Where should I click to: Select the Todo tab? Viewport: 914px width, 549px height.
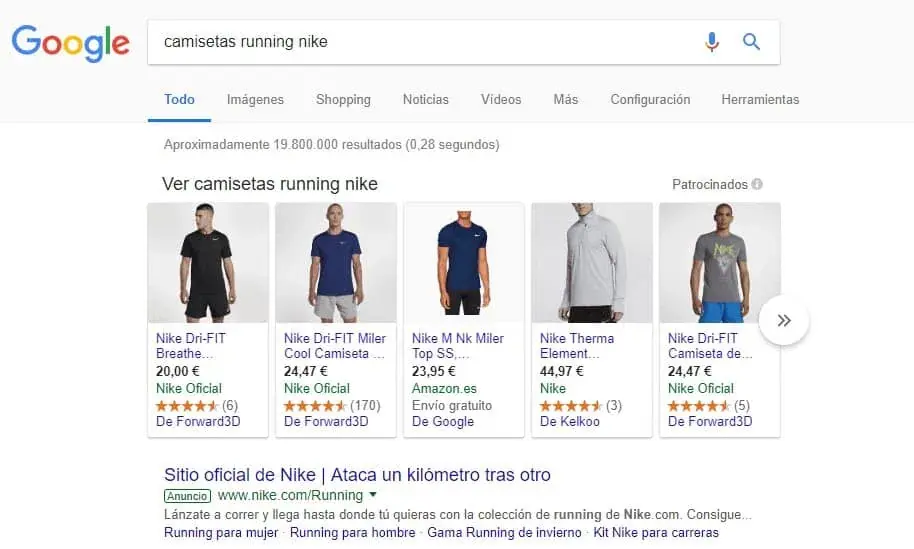click(x=179, y=100)
